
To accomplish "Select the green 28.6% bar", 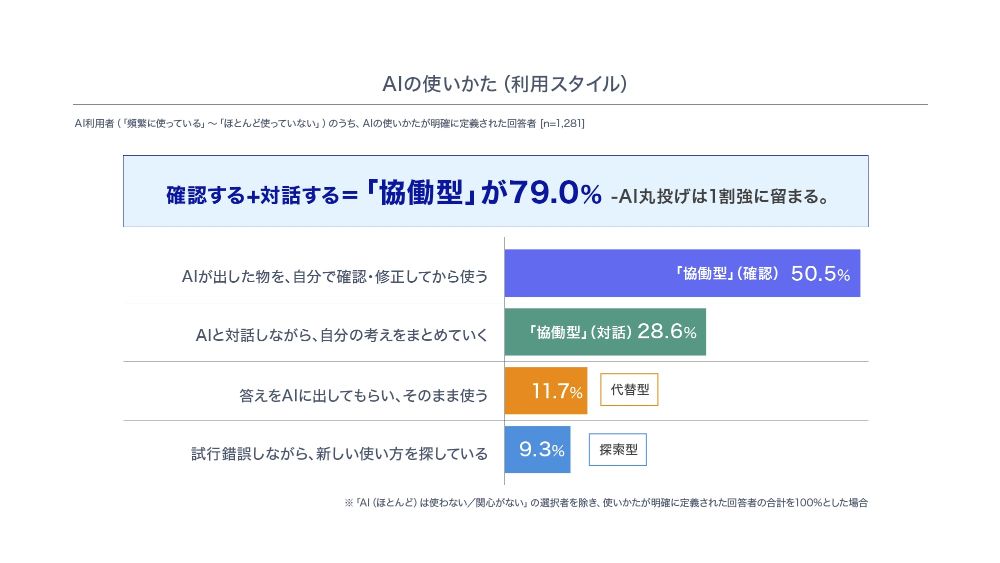I will tap(605, 332).
